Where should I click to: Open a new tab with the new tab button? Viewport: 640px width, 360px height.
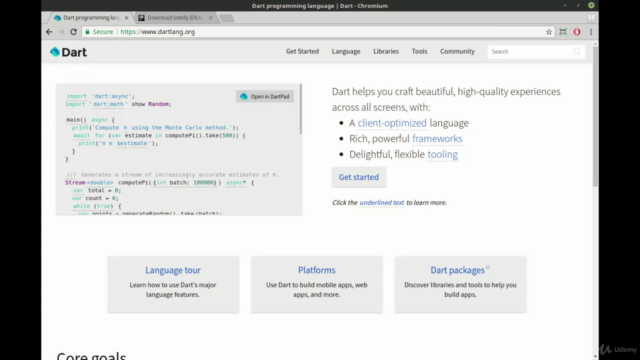coord(227,18)
